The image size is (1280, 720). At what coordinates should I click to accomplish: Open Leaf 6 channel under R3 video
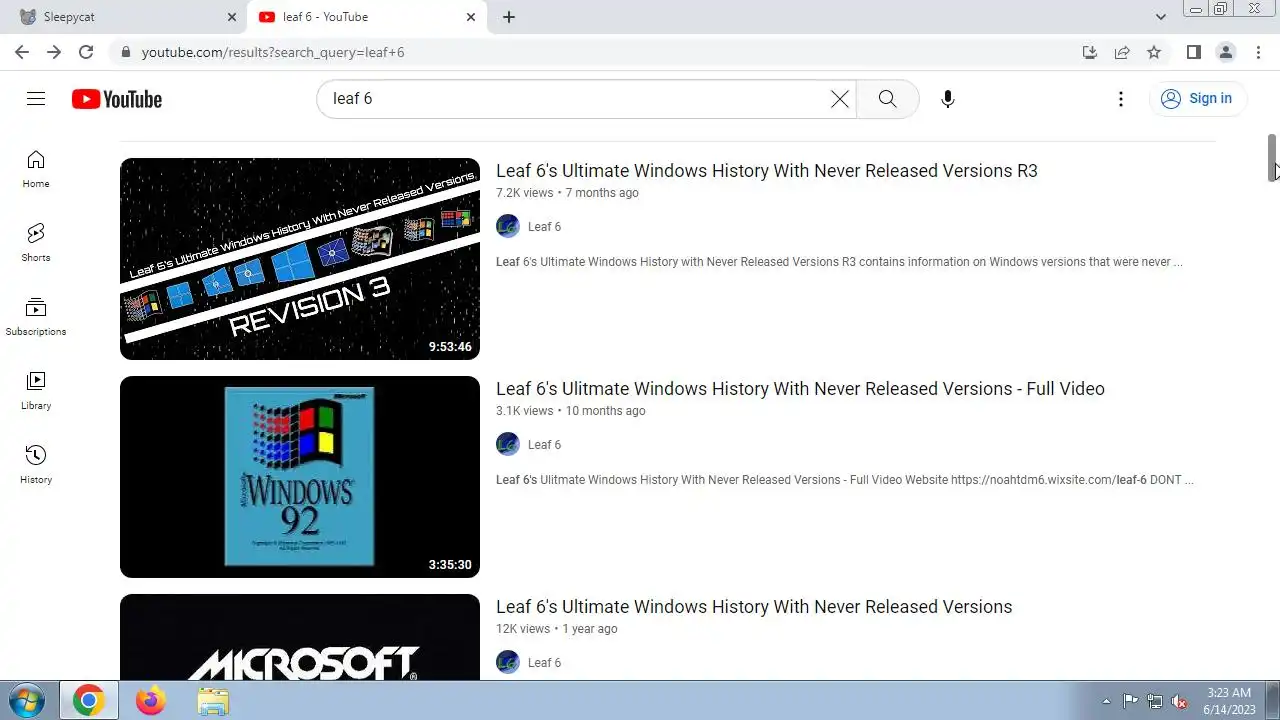544,227
